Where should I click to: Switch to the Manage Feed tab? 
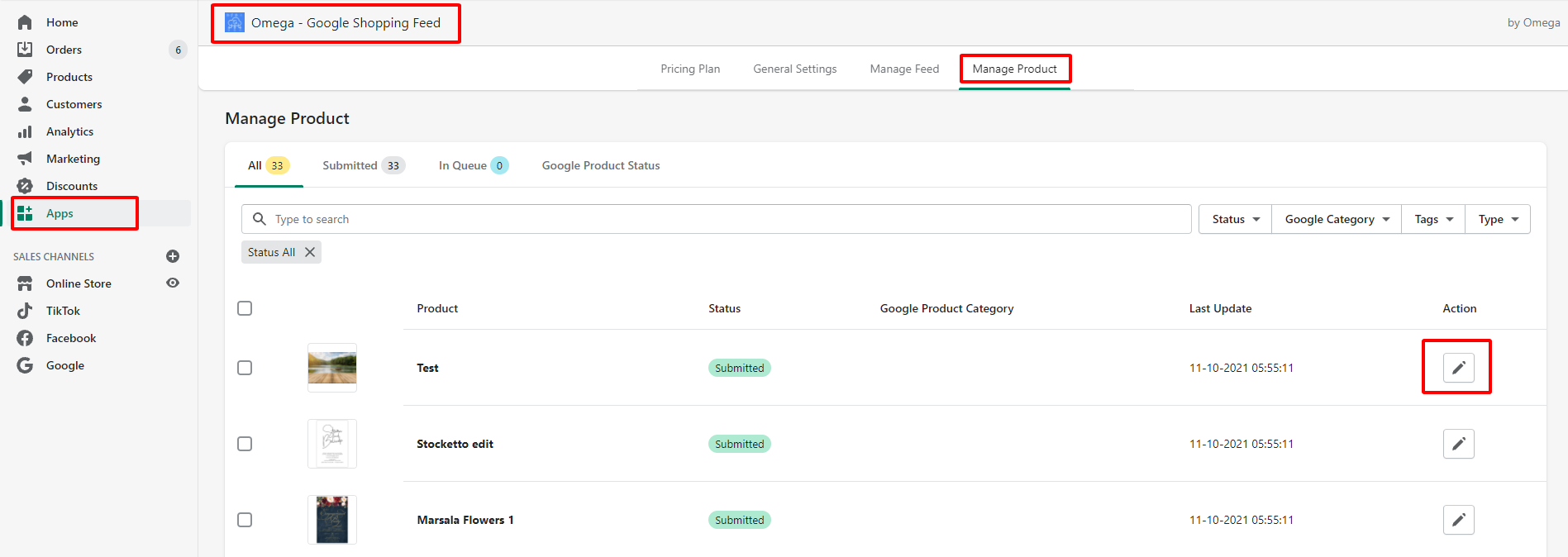point(904,69)
